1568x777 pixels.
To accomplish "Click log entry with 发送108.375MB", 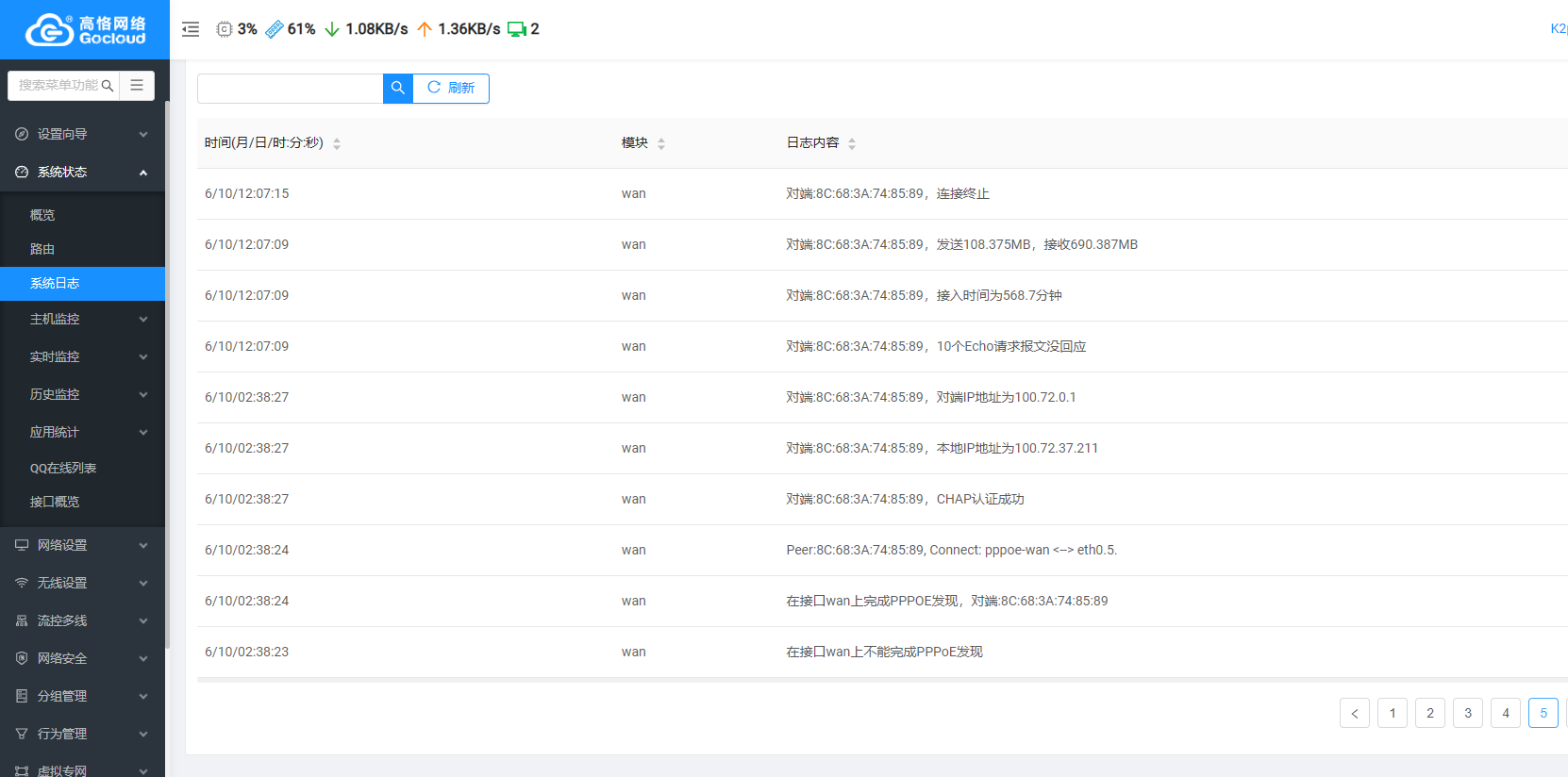I will click(x=961, y=244).
